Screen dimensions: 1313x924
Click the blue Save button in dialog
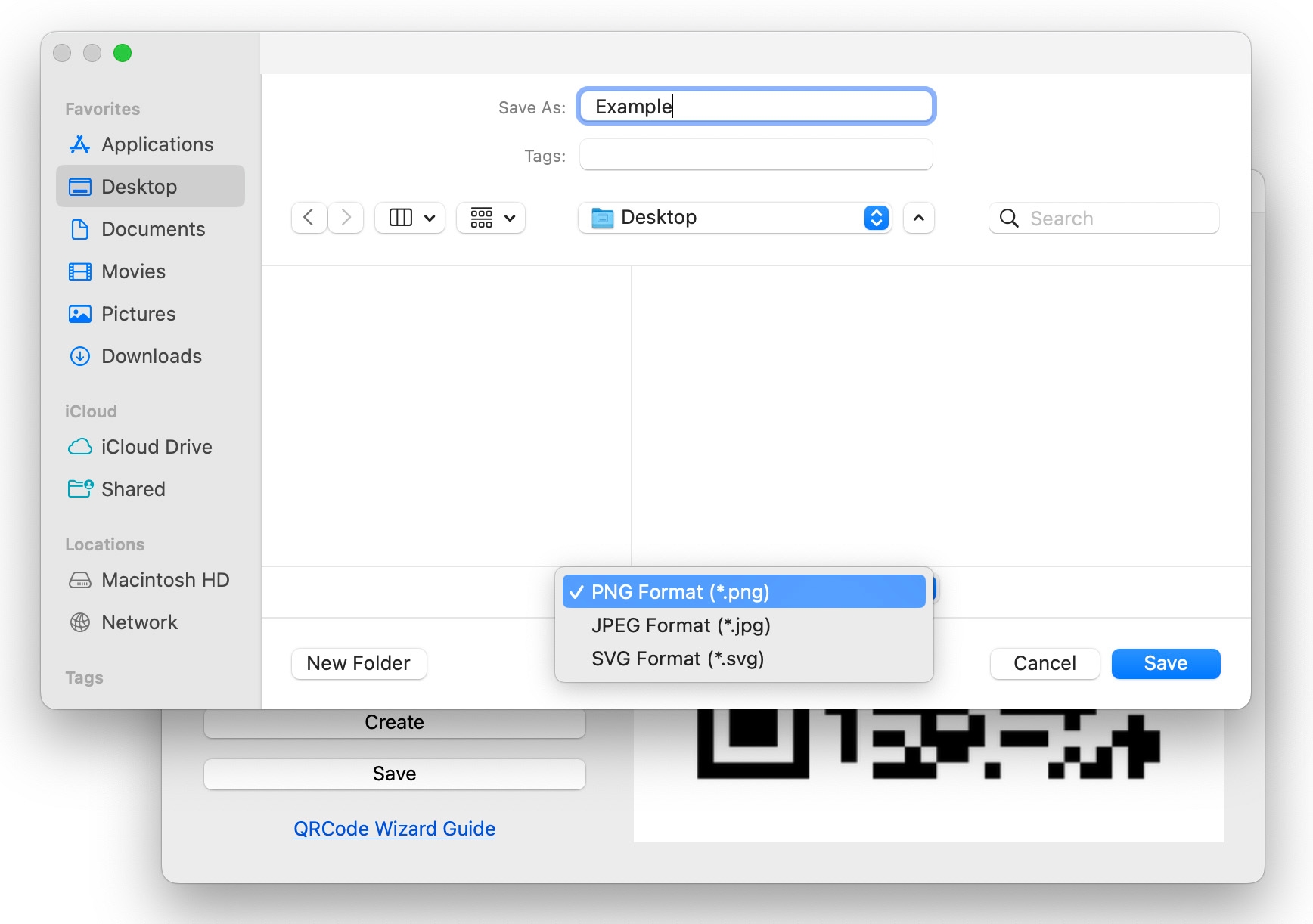click(x=1166, y=663)
